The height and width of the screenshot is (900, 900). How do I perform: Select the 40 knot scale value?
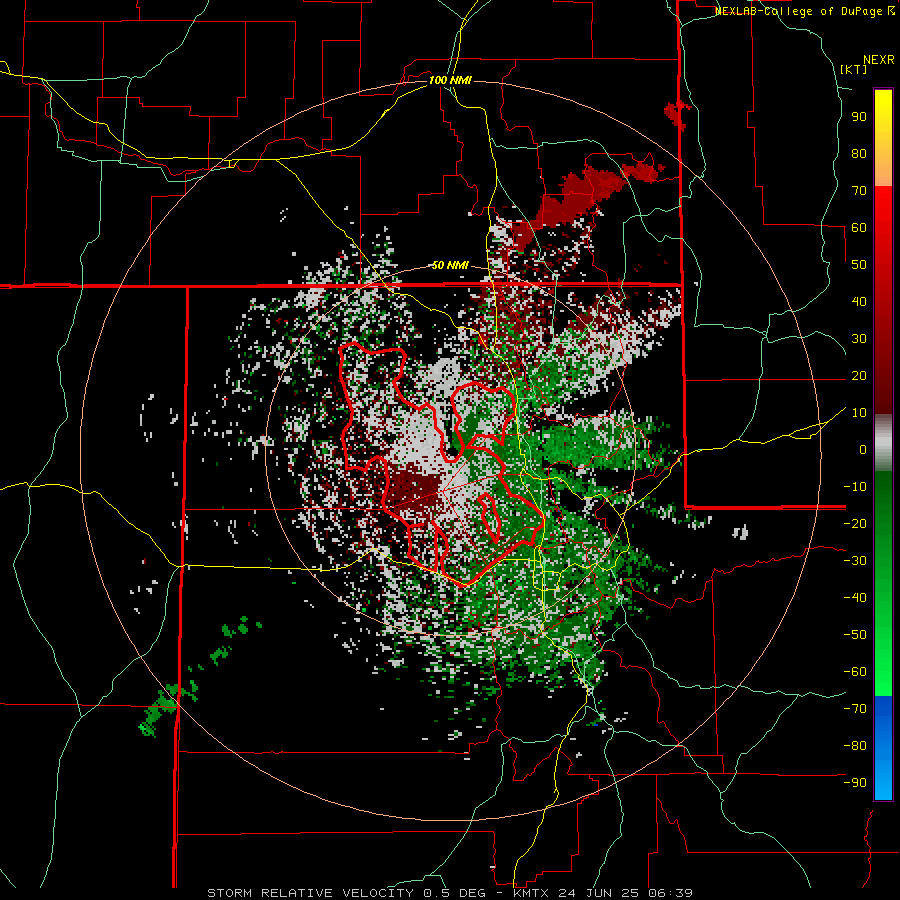[x=859, y=302]
